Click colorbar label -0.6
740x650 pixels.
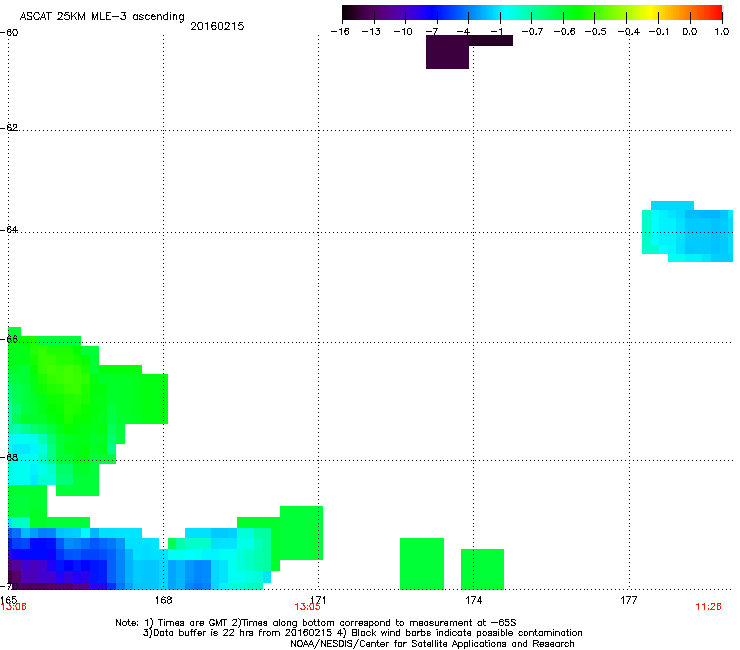(x=564, y=32)
